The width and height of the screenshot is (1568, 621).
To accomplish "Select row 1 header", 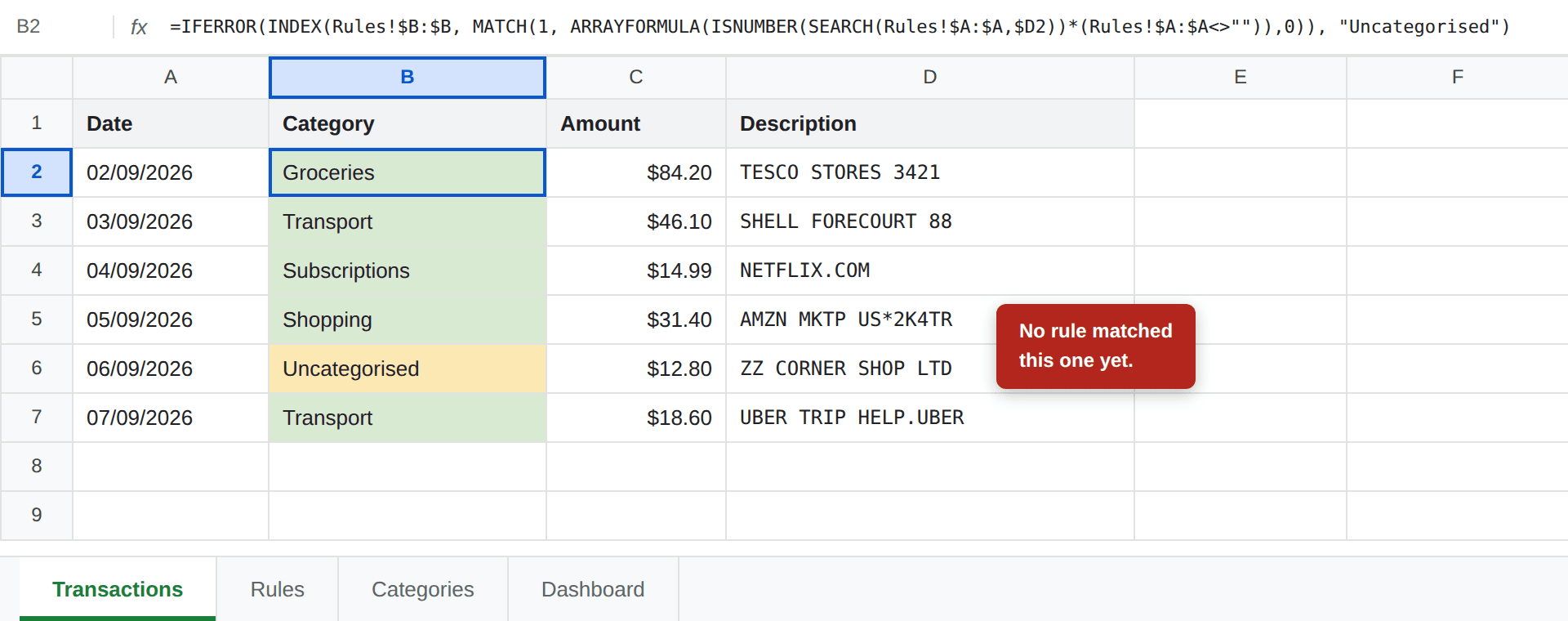I will click(x=37, y=123).
